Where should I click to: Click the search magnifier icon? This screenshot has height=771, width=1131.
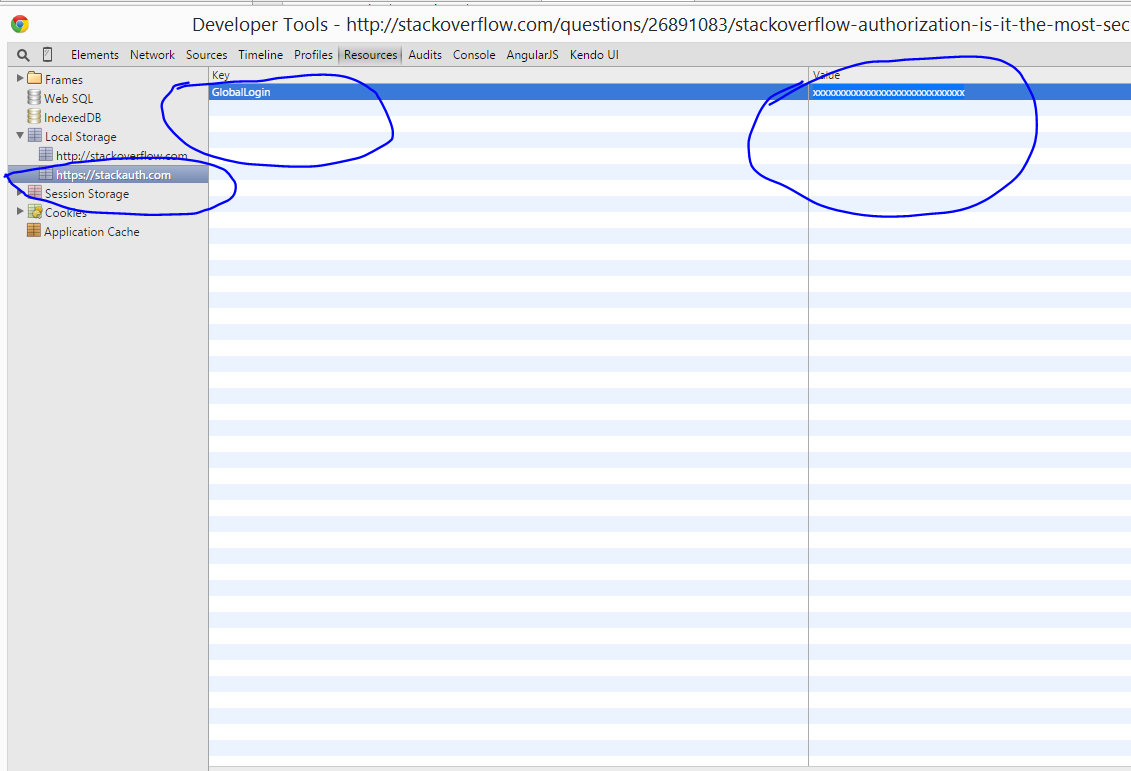point(23,55)
